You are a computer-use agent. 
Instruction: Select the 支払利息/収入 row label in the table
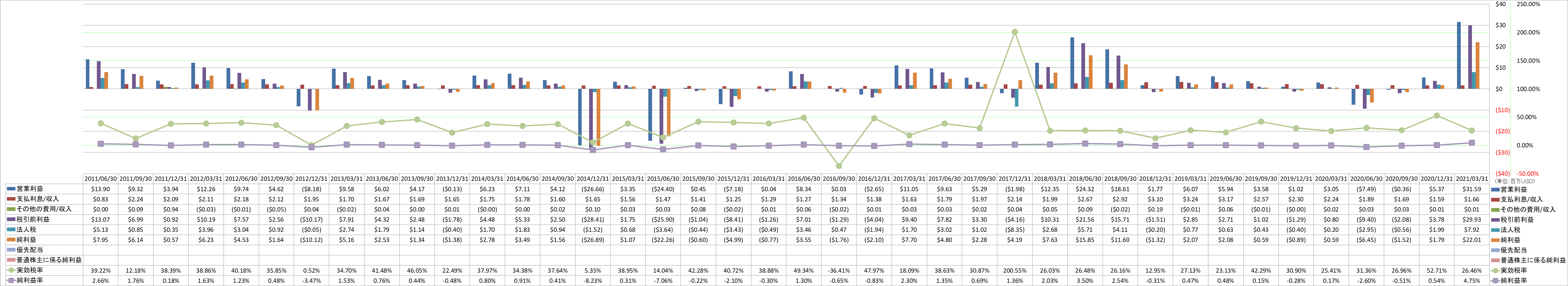[38, 199]
